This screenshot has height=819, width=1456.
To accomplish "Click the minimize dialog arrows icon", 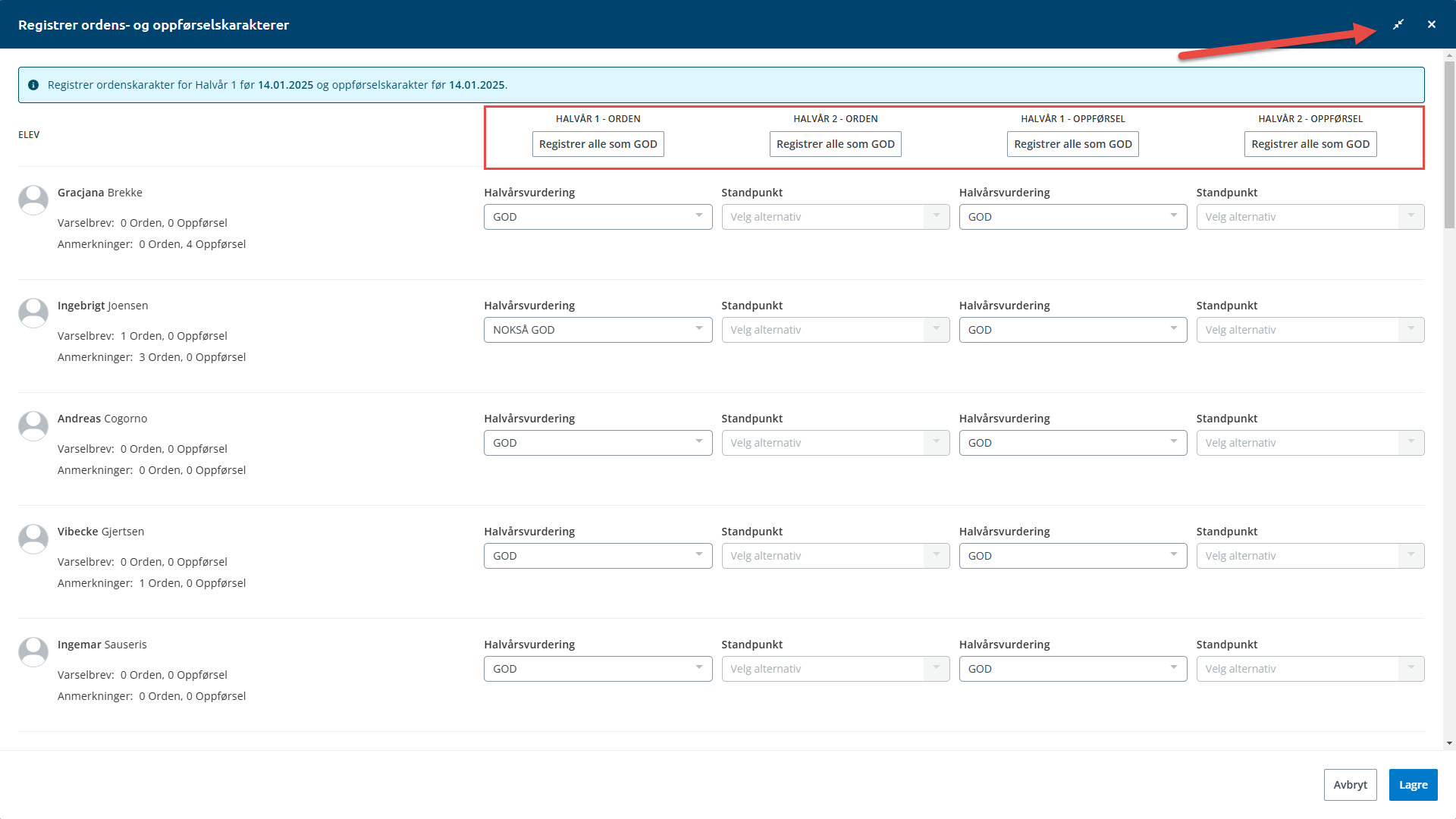I will point(1398,24).
